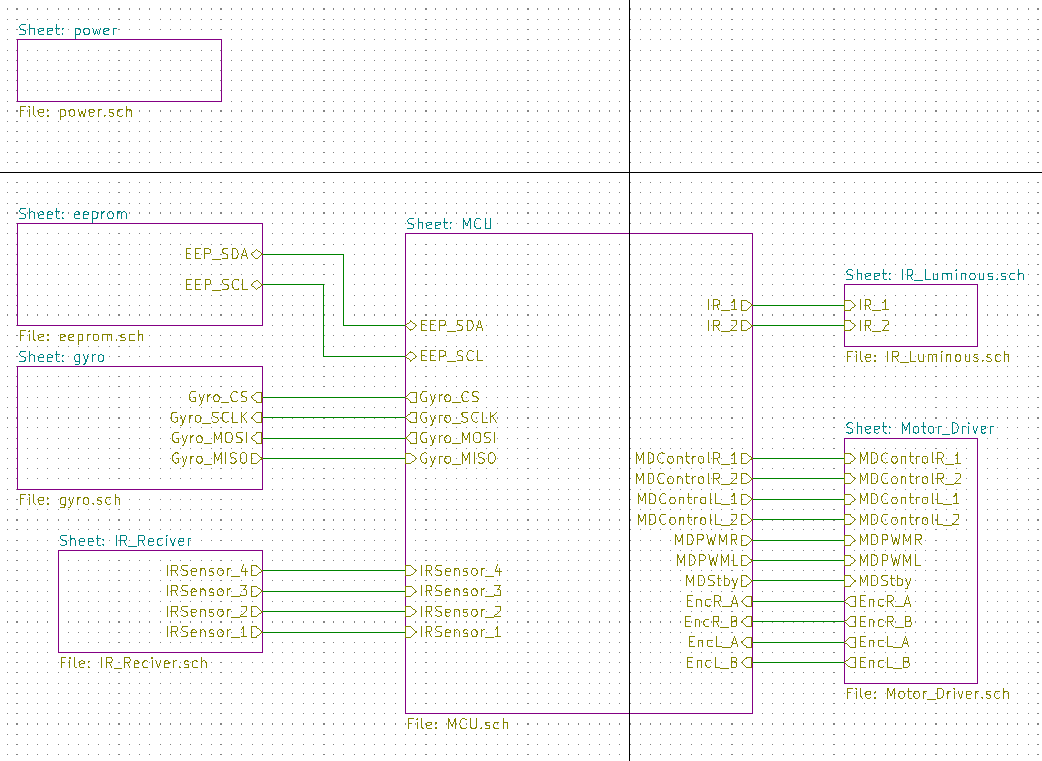Image resolution: width=1042 pixels, height=761 pixels.
Task: Click EncL_B pin label on MCU sheet
Action: tap(712, 663)
